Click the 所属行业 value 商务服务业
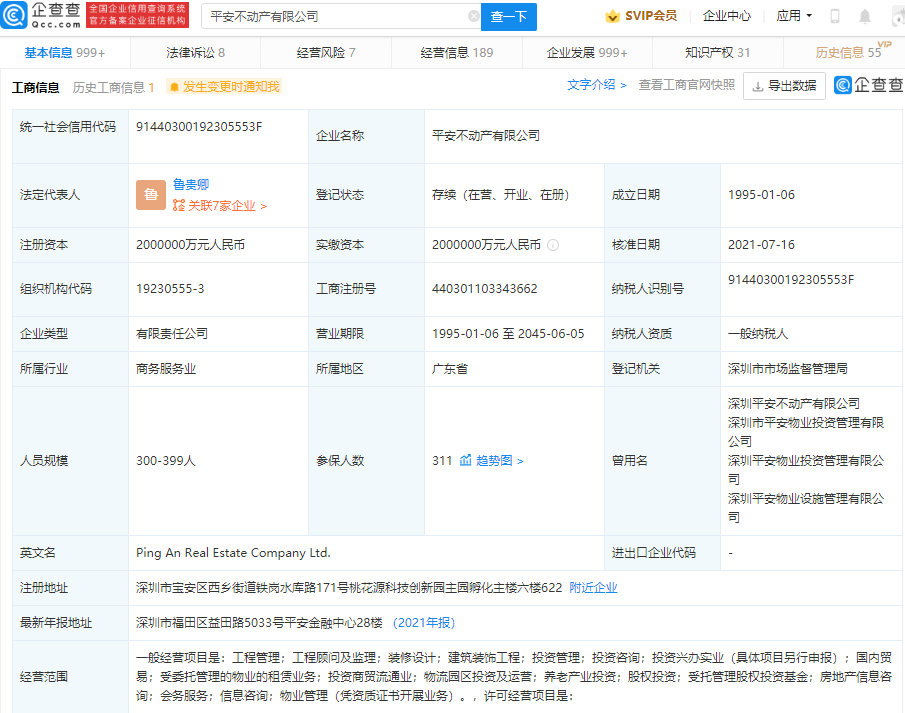This screenshot has height=713, width=905. click(166, 368)
